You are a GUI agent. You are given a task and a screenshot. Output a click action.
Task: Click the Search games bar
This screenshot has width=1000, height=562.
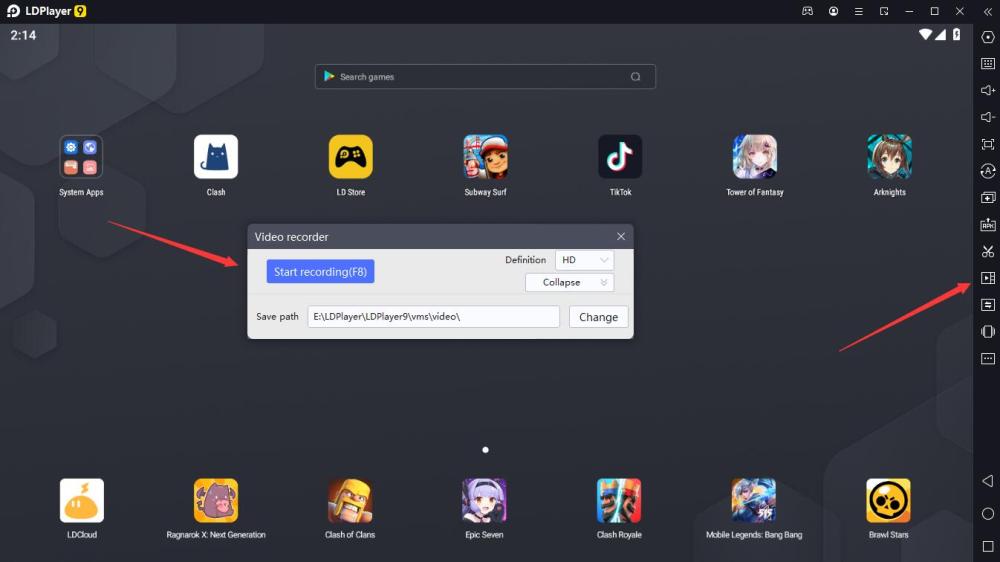coord(485,77)
